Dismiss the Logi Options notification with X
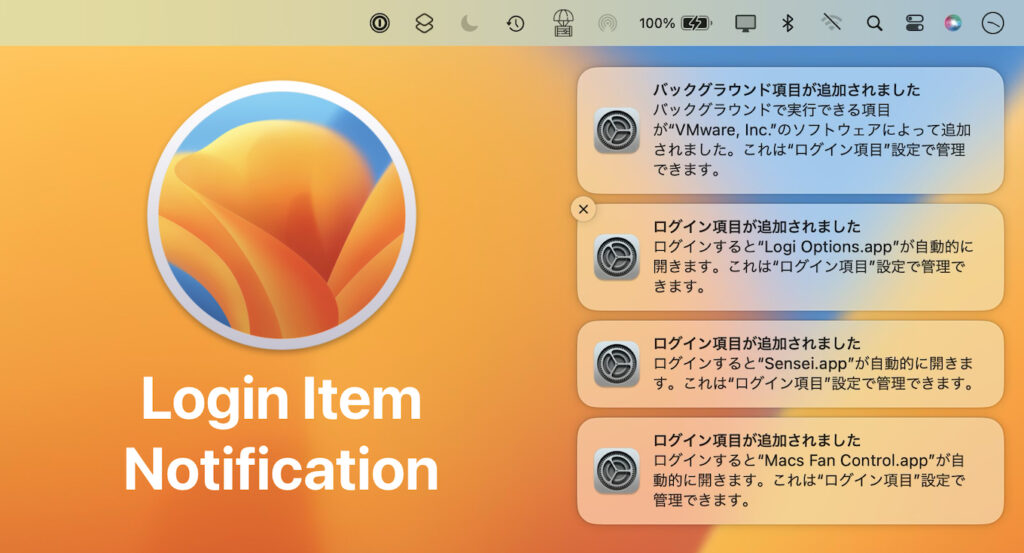 click(x=583, y=210)
